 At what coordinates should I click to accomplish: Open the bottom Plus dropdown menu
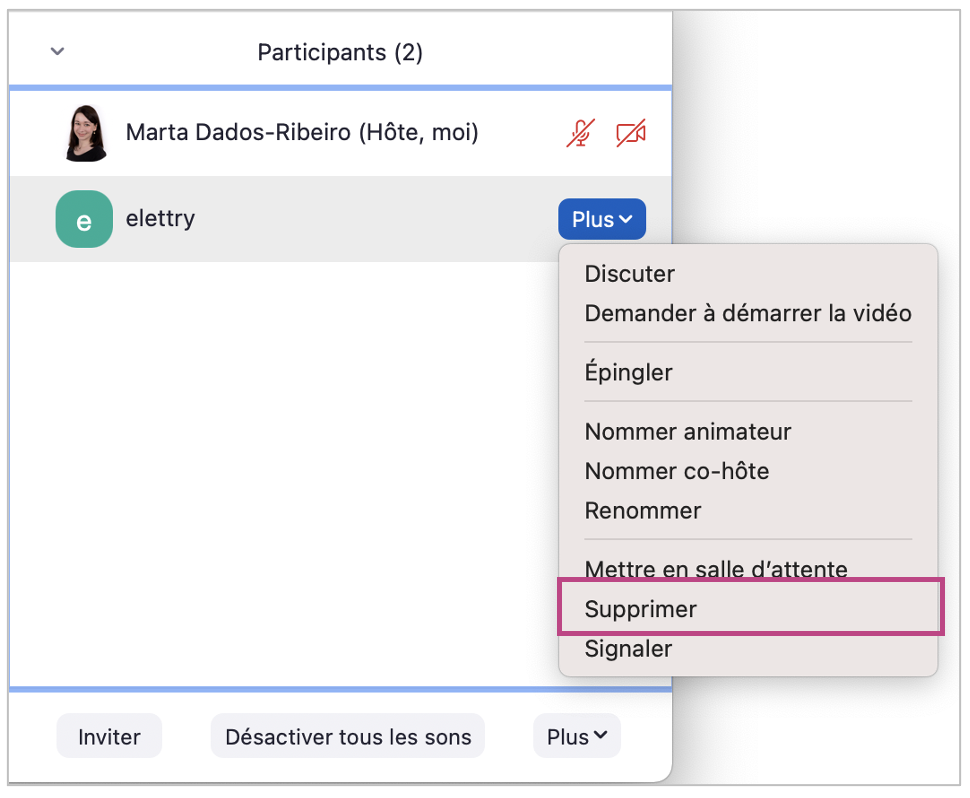coord(577,737)
